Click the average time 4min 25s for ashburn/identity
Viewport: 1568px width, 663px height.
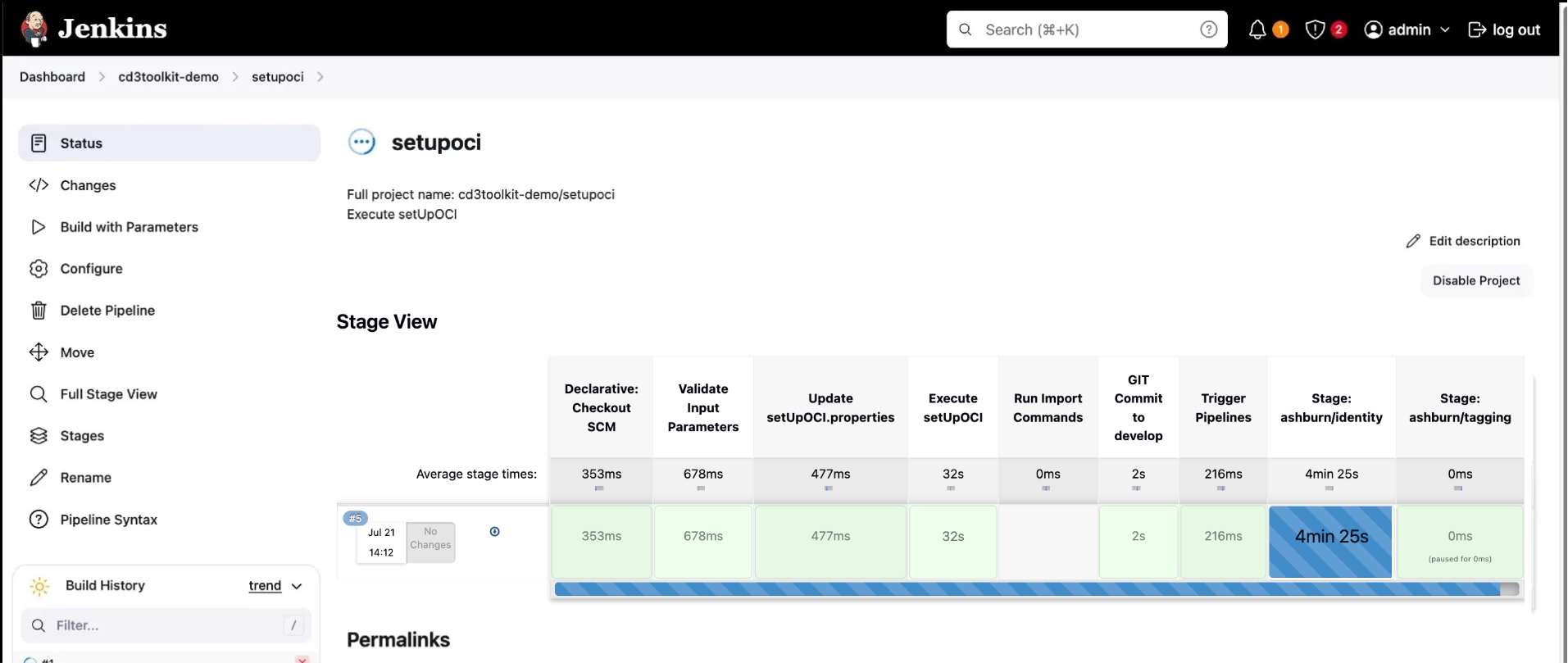click(1331, 475)
